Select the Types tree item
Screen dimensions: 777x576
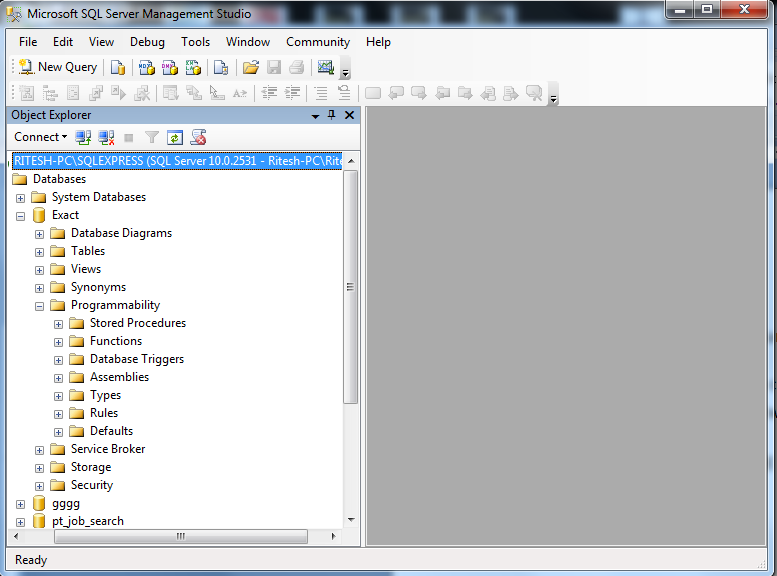(x=106, y=395)
